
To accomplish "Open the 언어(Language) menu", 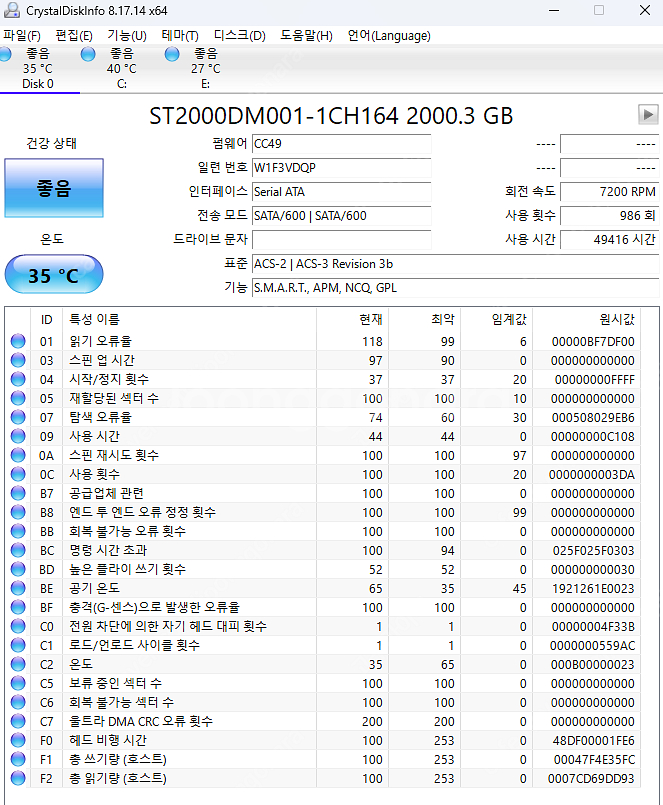I will coord(389,36).
